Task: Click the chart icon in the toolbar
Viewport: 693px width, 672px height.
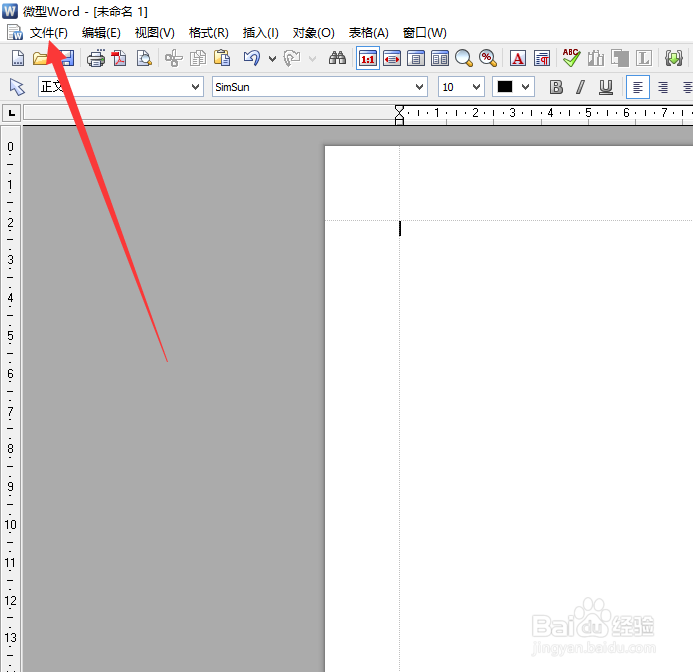Action: coord(596,58)
